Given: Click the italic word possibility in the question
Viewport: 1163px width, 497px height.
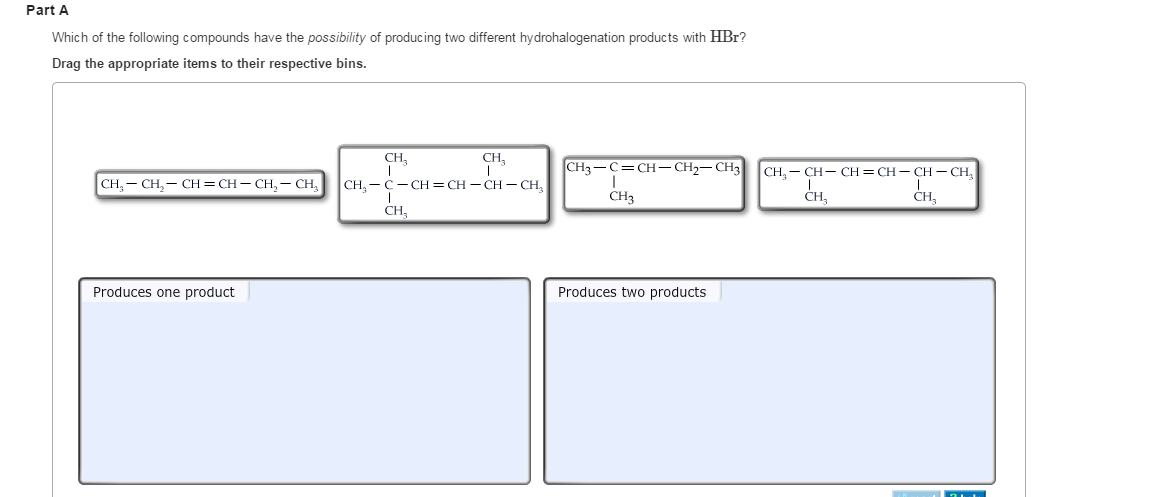Looking at the screenshot, I should (x=337, y=38).
